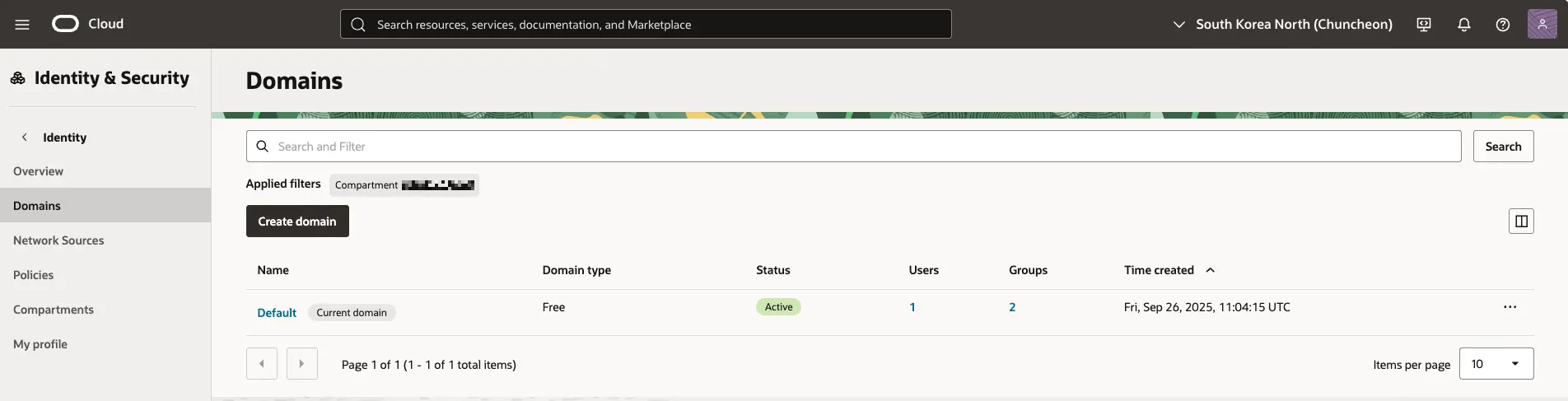Open the Users count link 1
This screenshot has width=1568, height=401.
[x=912, y=307]
